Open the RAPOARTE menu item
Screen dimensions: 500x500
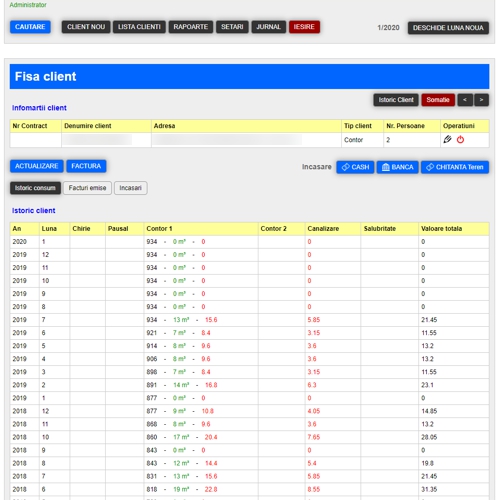click(x=191, y=27)
